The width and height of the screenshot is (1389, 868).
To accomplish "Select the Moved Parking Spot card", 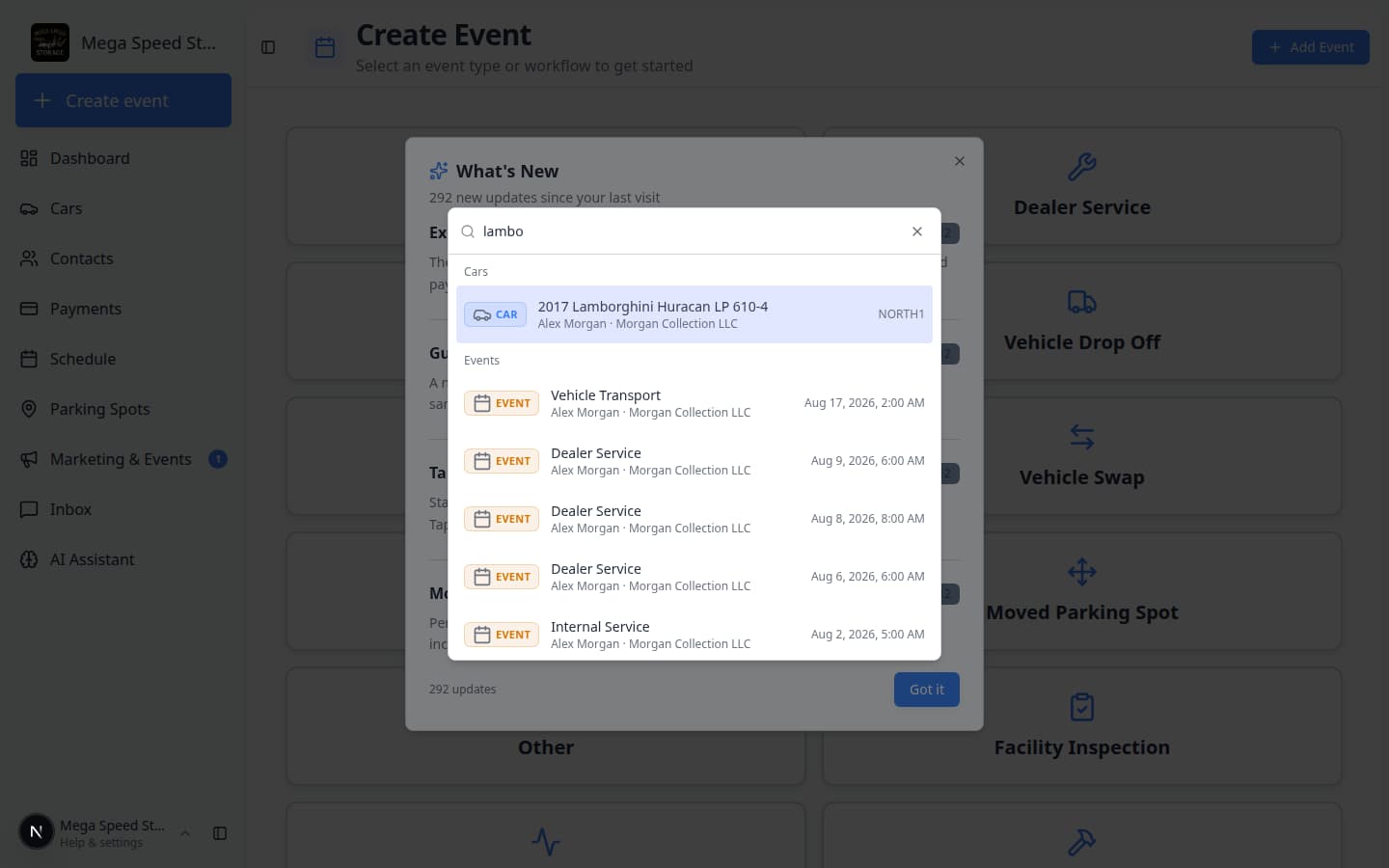I will pyautogui.click(x=1082, y=591).
